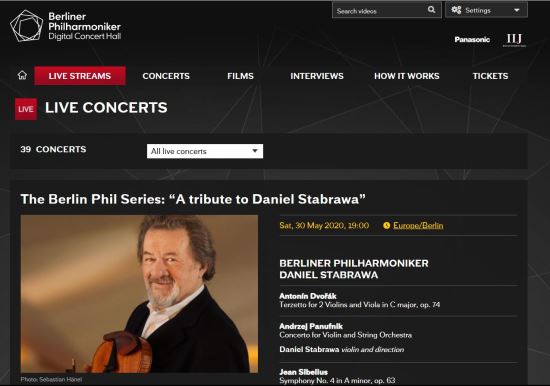Viewport: 550px width, 386px height.
Task: Click the Daniel Stabrawa concert photo
Action: [139, 294]
